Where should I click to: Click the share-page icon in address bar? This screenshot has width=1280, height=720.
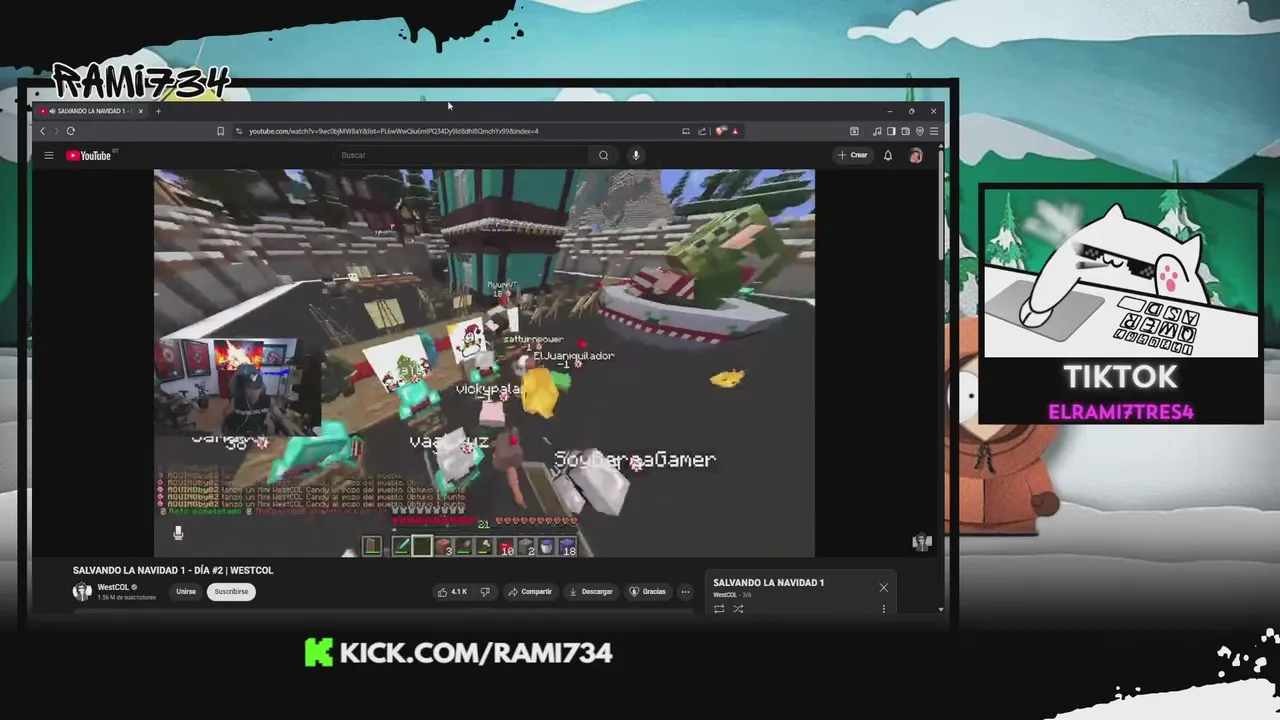pyautogui.click(x=701, y=131)
